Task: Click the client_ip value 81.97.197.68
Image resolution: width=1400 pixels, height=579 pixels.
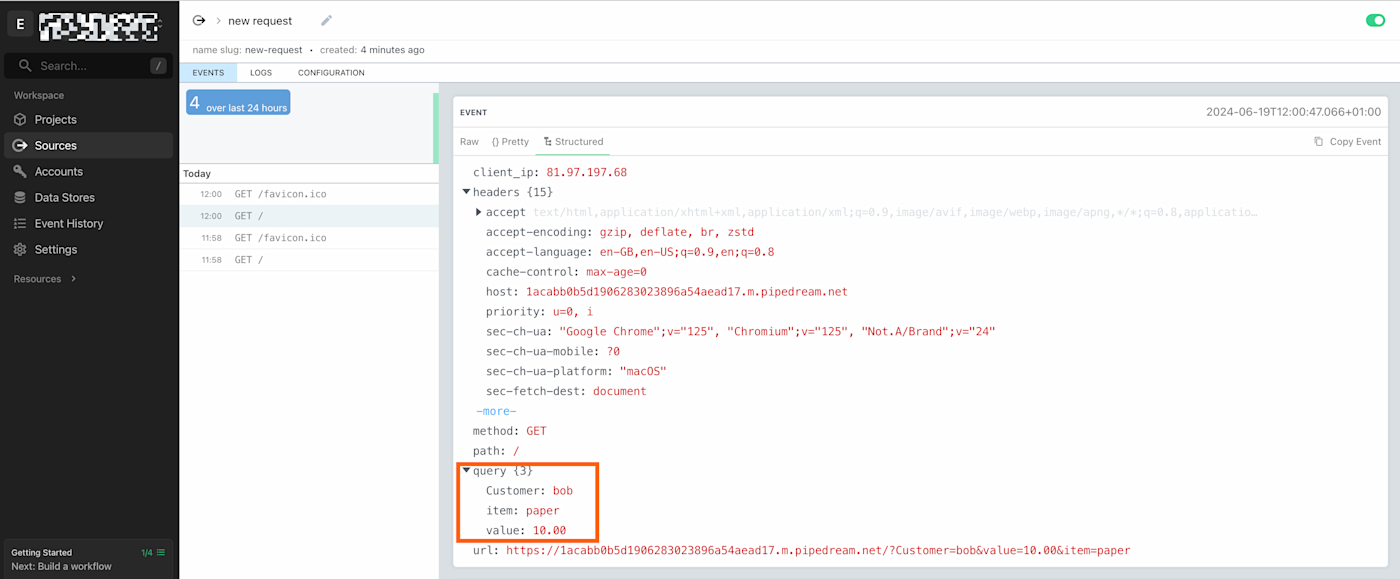Action: click(586, 172)
